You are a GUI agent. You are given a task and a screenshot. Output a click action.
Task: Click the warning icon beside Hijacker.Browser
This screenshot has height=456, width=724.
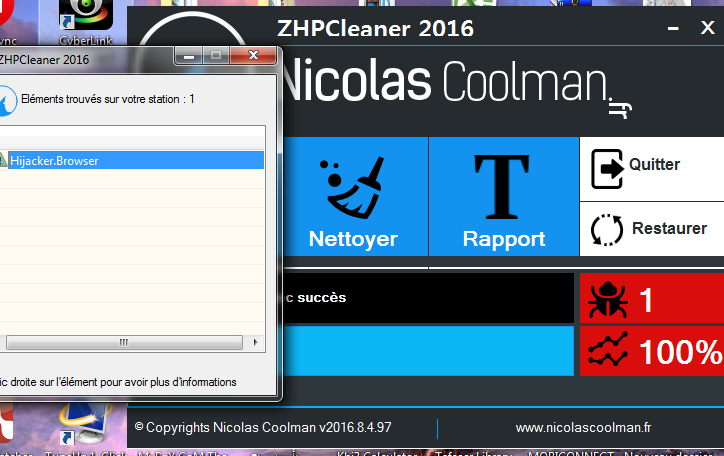(x=4, y=160)
